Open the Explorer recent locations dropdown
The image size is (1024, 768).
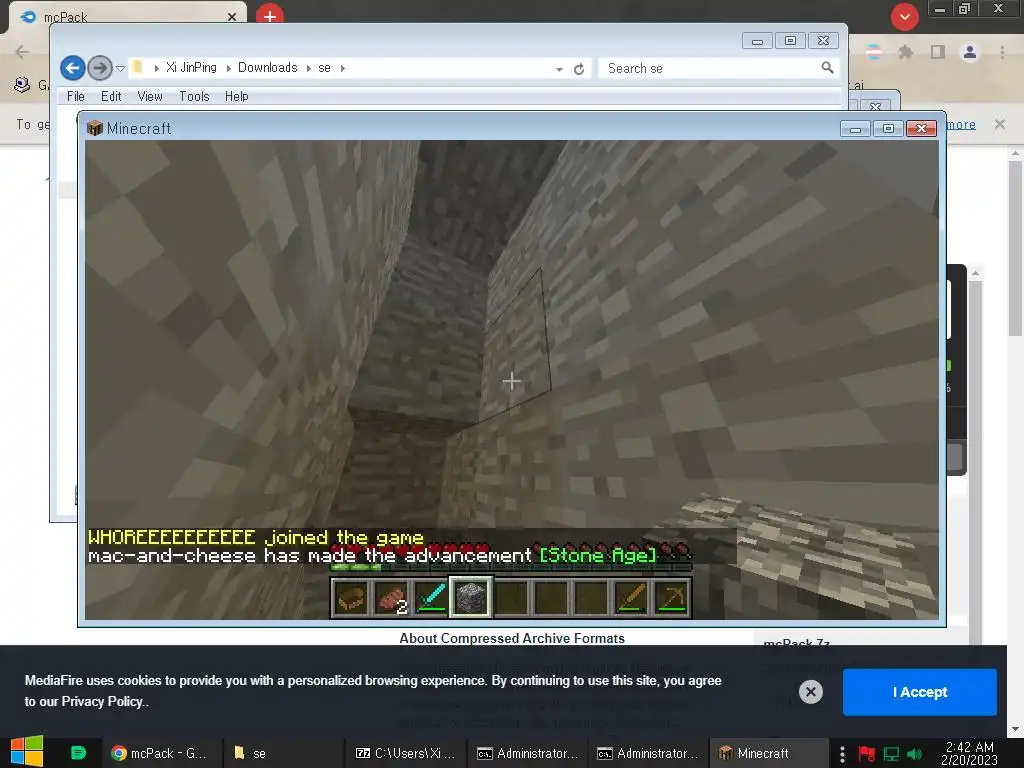coord(120,68)
